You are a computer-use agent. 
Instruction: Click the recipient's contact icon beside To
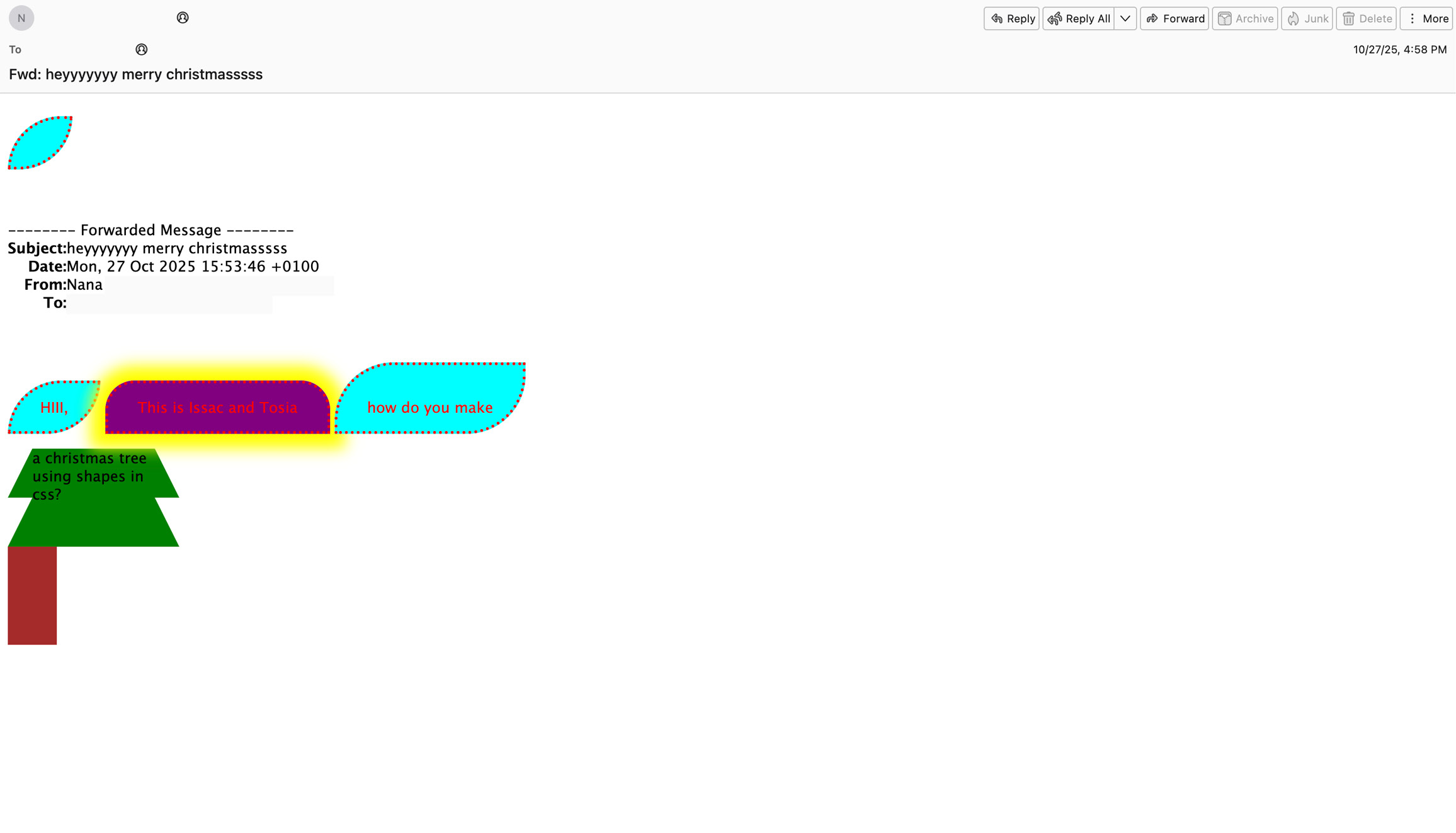[142, 49]
